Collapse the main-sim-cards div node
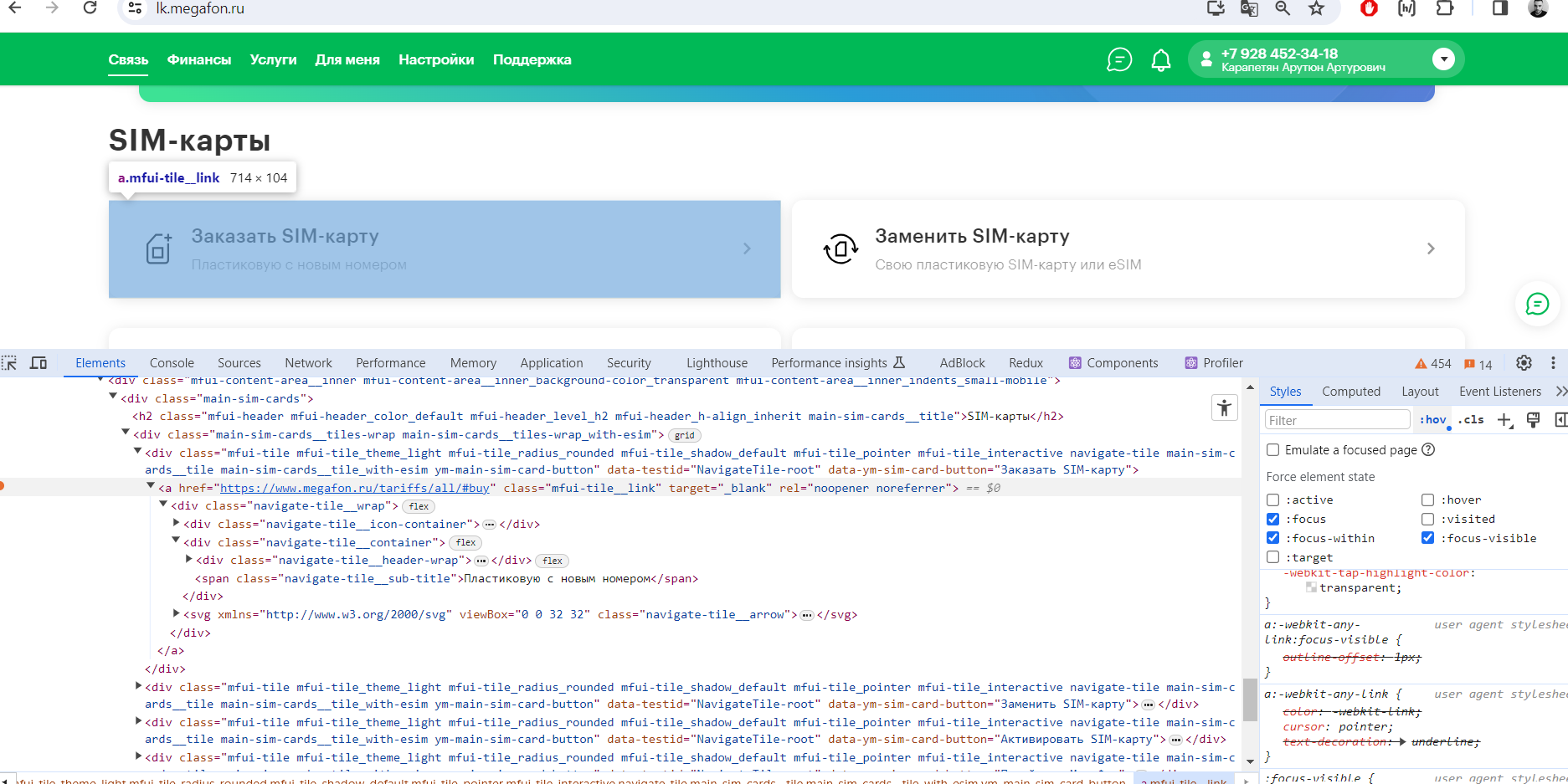 113,397
